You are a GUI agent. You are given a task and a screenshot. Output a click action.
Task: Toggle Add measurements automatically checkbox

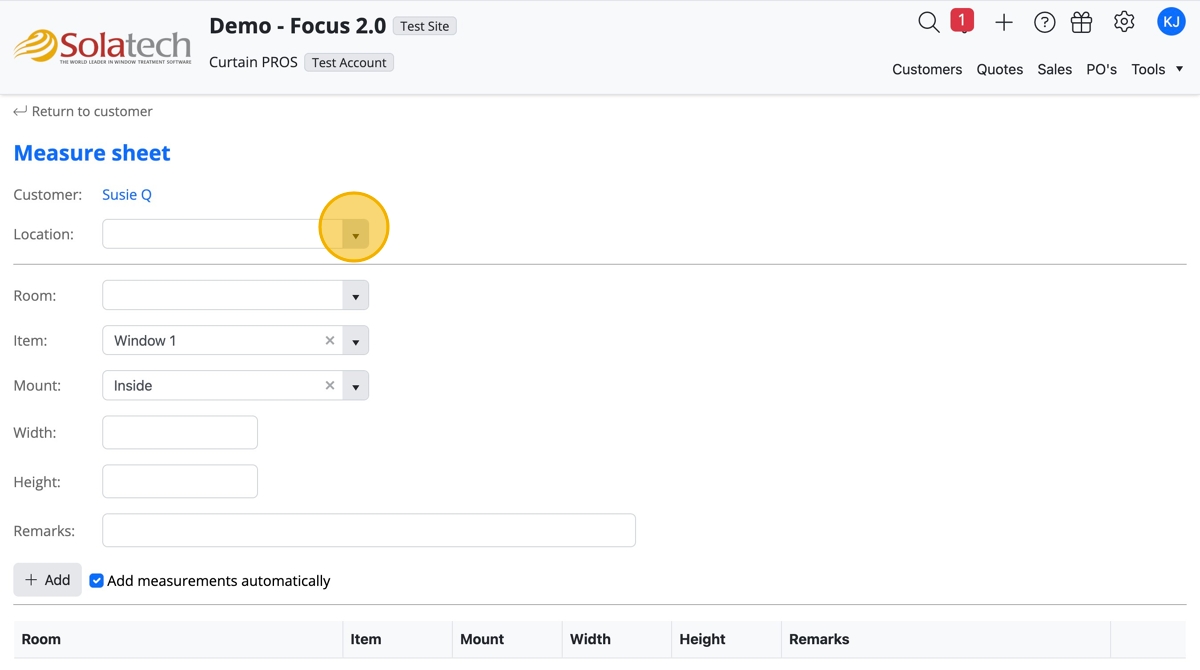point(97,581)
